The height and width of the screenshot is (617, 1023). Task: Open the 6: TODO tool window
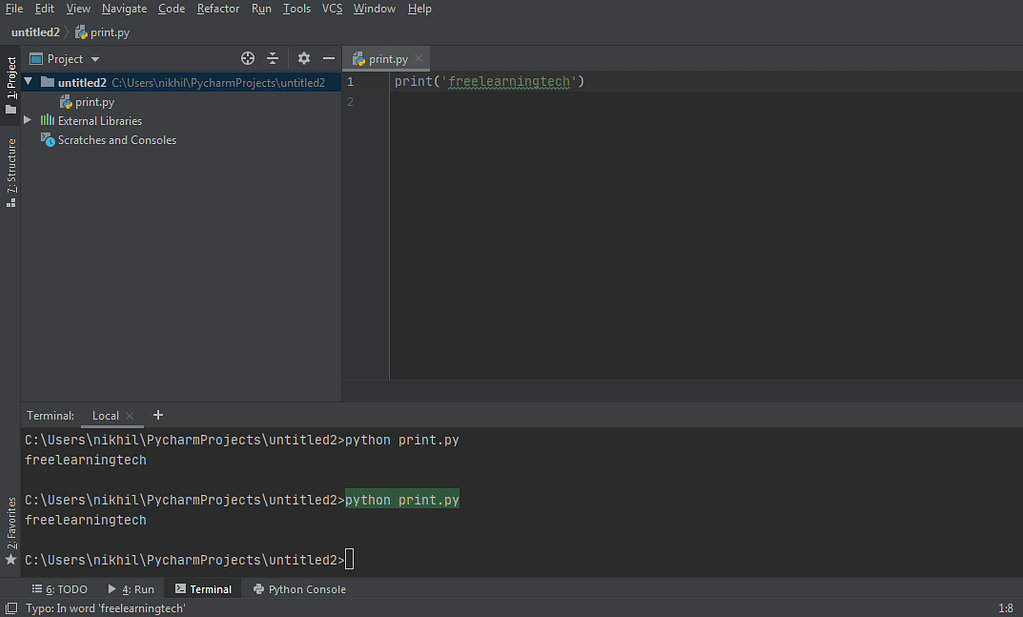click(59, 589)
